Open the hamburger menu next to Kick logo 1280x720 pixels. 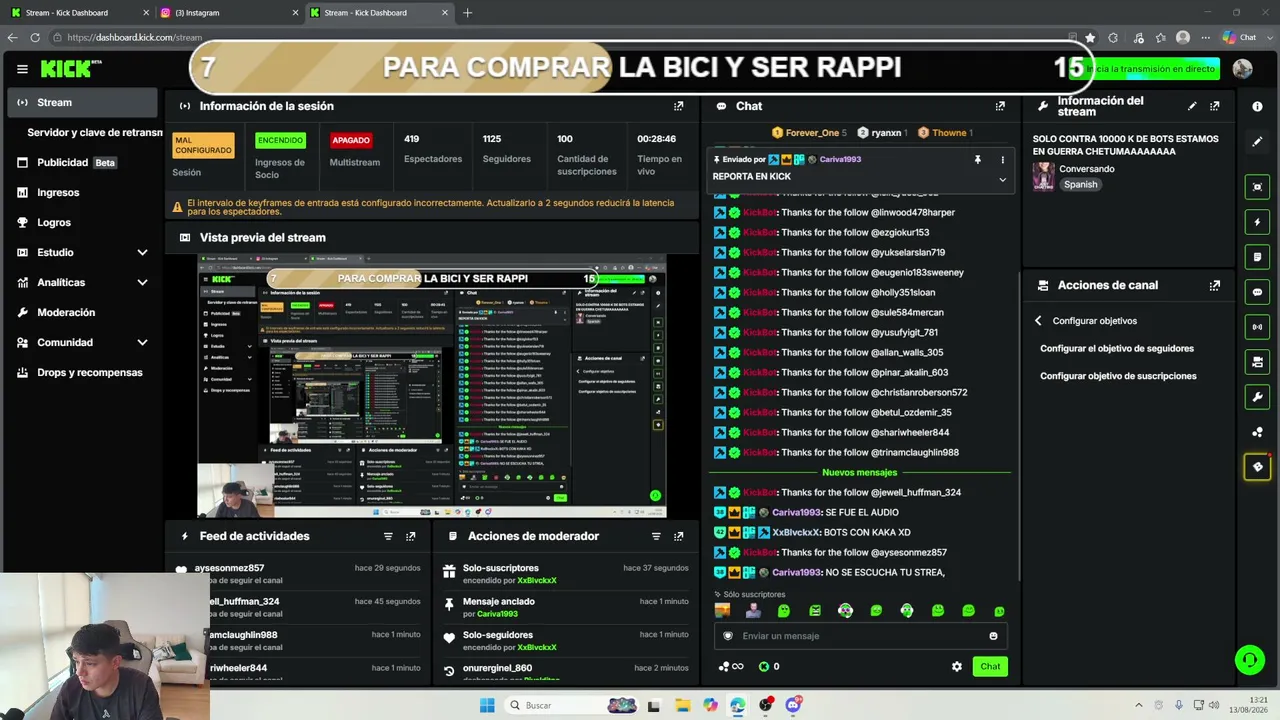[x=22, y=69]
